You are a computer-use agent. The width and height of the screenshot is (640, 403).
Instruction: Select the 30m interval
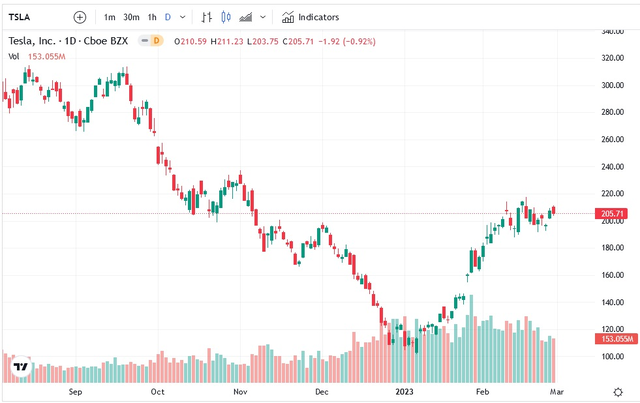pyautogui.click(x=131, y=17)
